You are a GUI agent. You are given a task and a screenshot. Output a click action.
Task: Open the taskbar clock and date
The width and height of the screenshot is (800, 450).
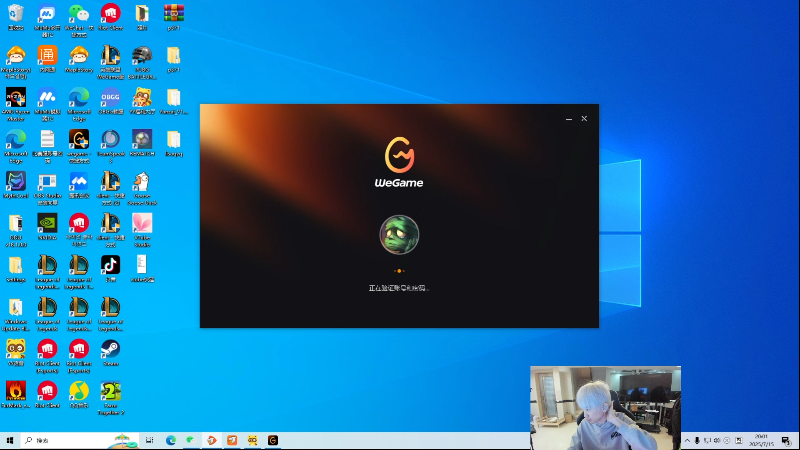(x=761, y=440)
